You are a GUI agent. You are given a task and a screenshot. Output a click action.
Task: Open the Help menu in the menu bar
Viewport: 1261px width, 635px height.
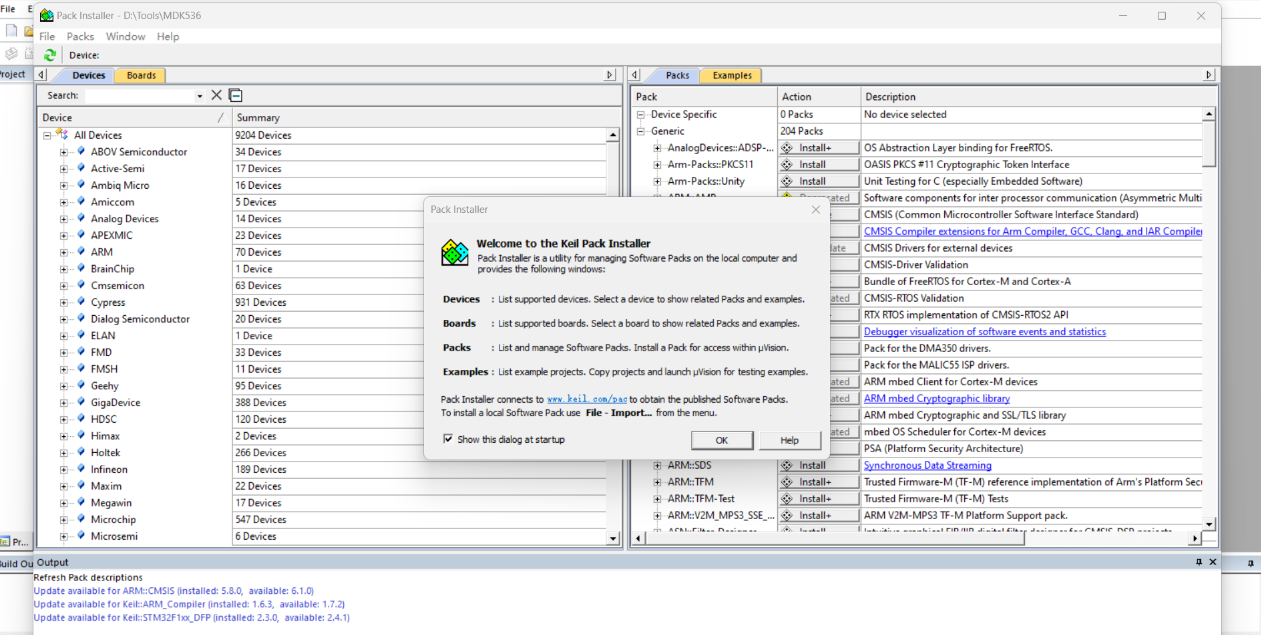click(x=168, y=36)
